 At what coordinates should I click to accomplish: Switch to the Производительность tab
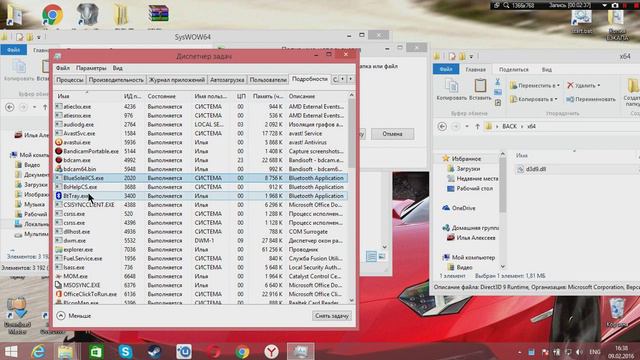click(x=116, y=80)
